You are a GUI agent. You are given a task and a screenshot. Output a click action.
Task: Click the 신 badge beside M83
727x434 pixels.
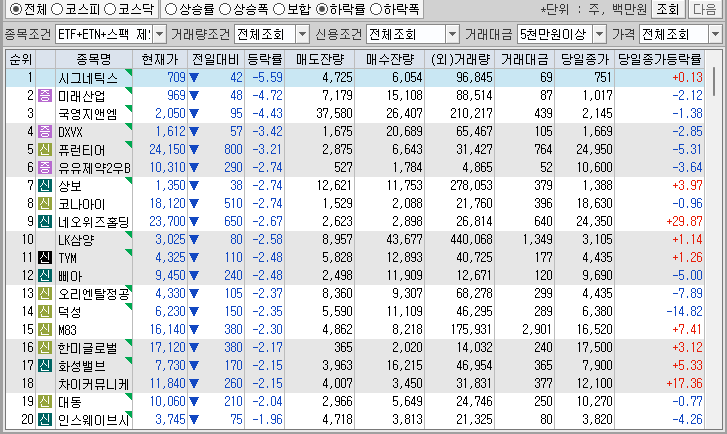click(x=45, y=330)
